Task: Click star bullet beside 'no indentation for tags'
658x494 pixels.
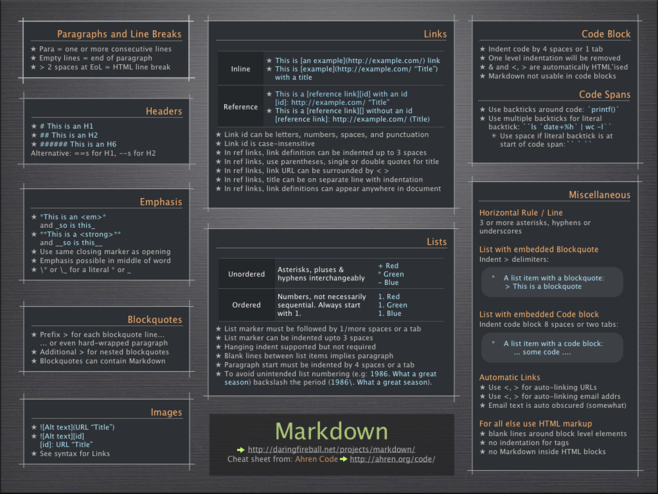Action: [483, 443]
